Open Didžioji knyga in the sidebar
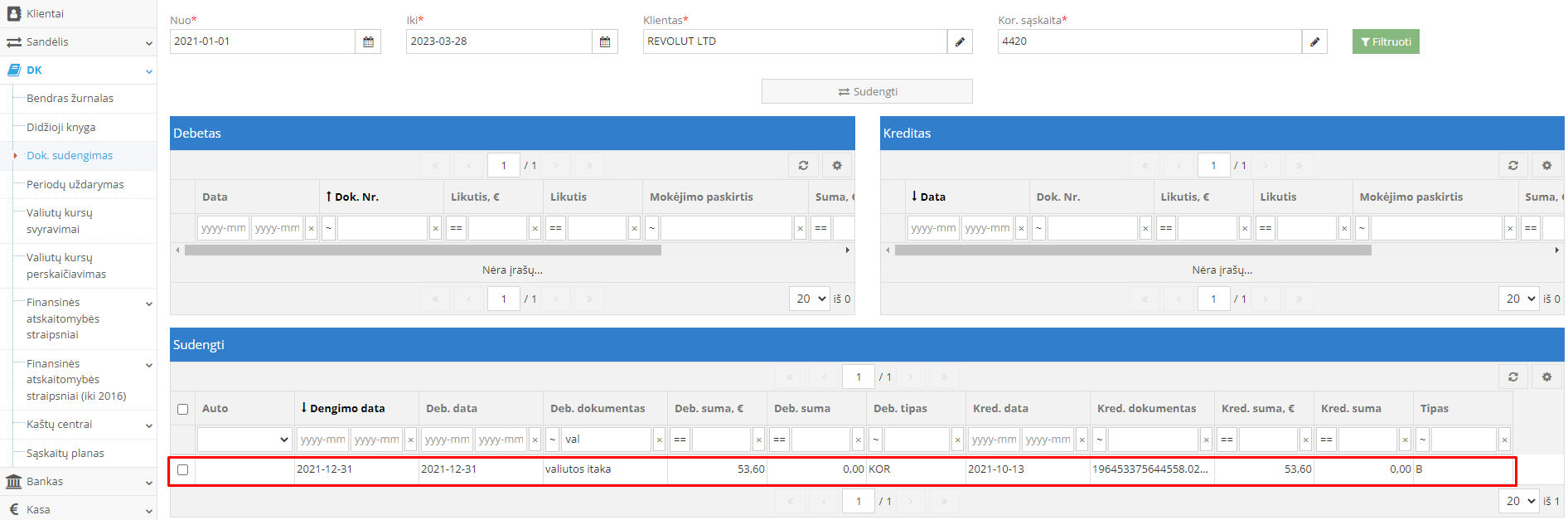 coord(61,127)
